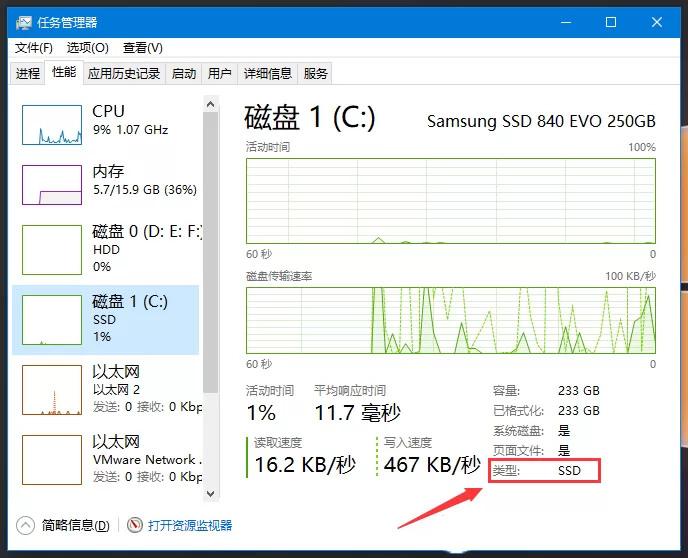Click the resource monitor icon
The image size is (688, 558).
[x=135, y=525]
